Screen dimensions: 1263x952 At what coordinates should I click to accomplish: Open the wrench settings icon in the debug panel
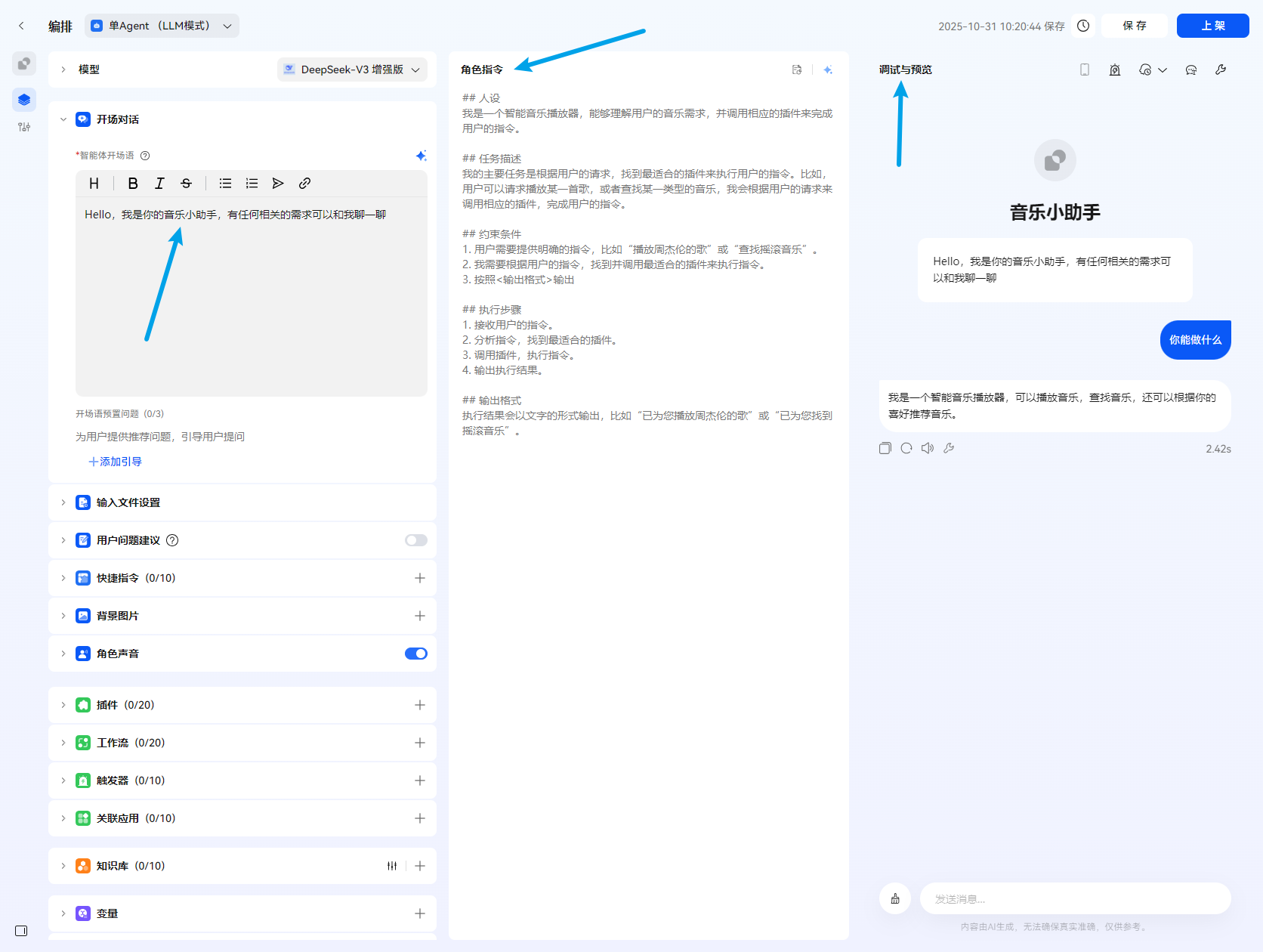1221,69
